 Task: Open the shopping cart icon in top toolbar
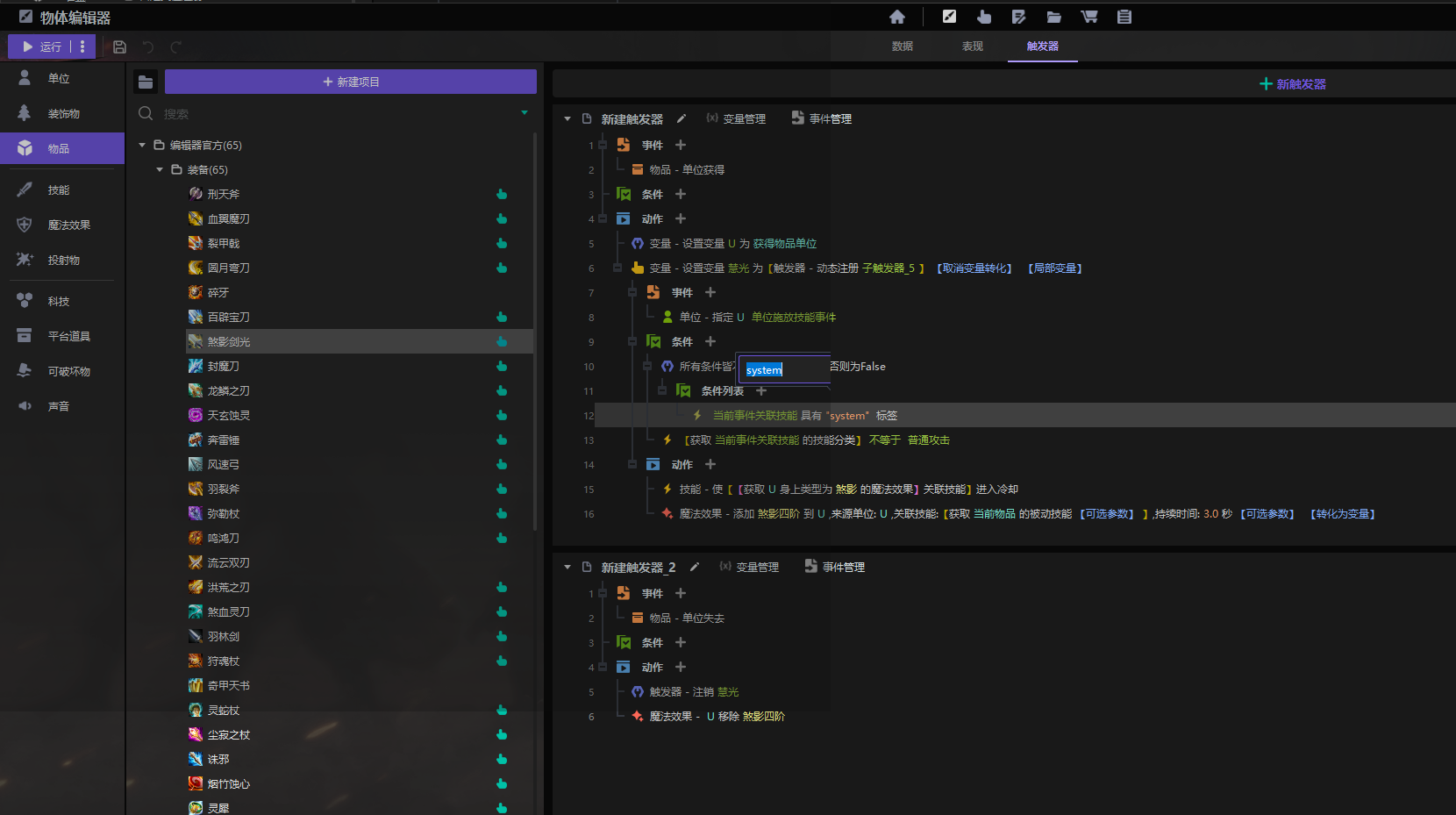click(1088, 17)
